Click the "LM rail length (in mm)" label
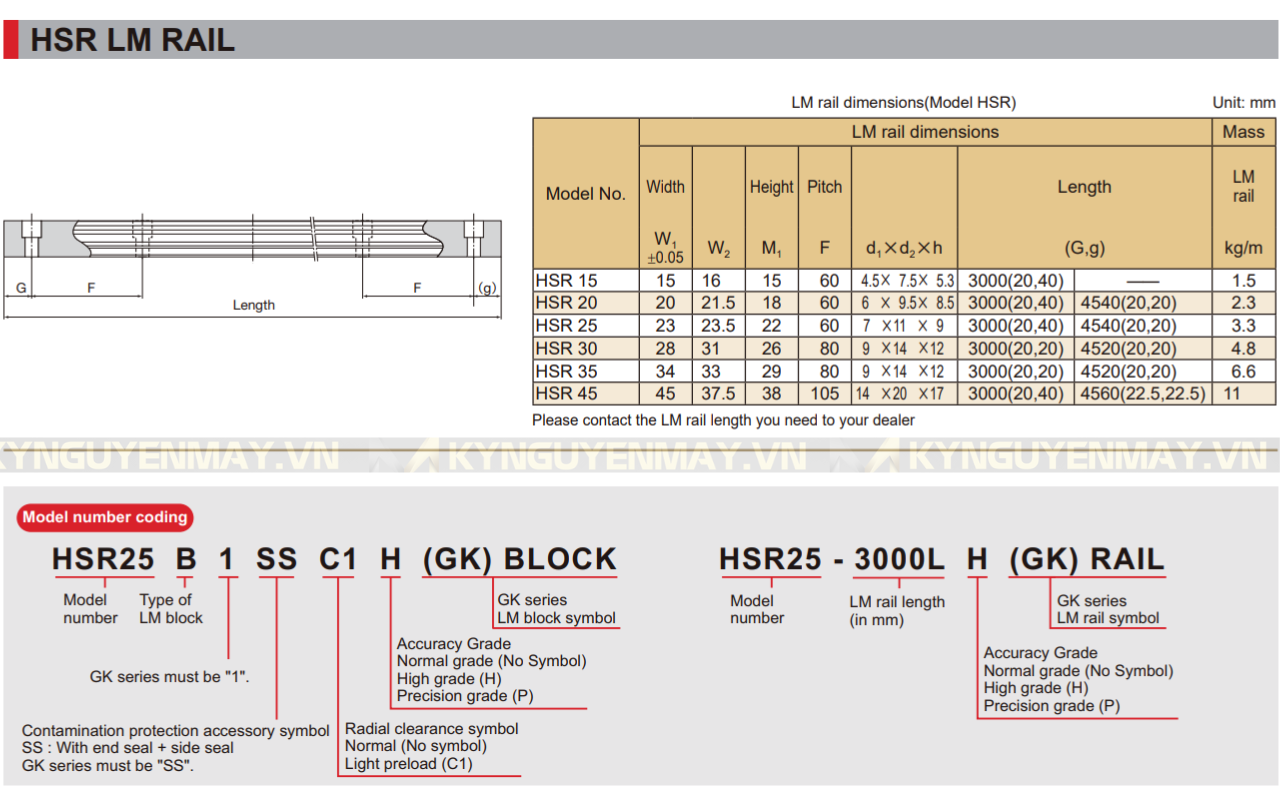Viewport: 1280px width, 786px height. [x=897, y=611]
